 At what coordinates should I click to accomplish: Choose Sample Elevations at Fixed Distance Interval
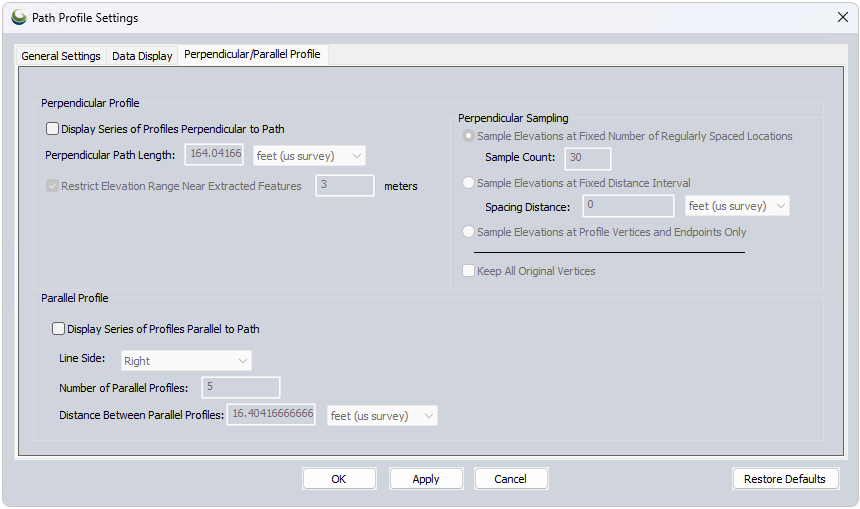469,184
